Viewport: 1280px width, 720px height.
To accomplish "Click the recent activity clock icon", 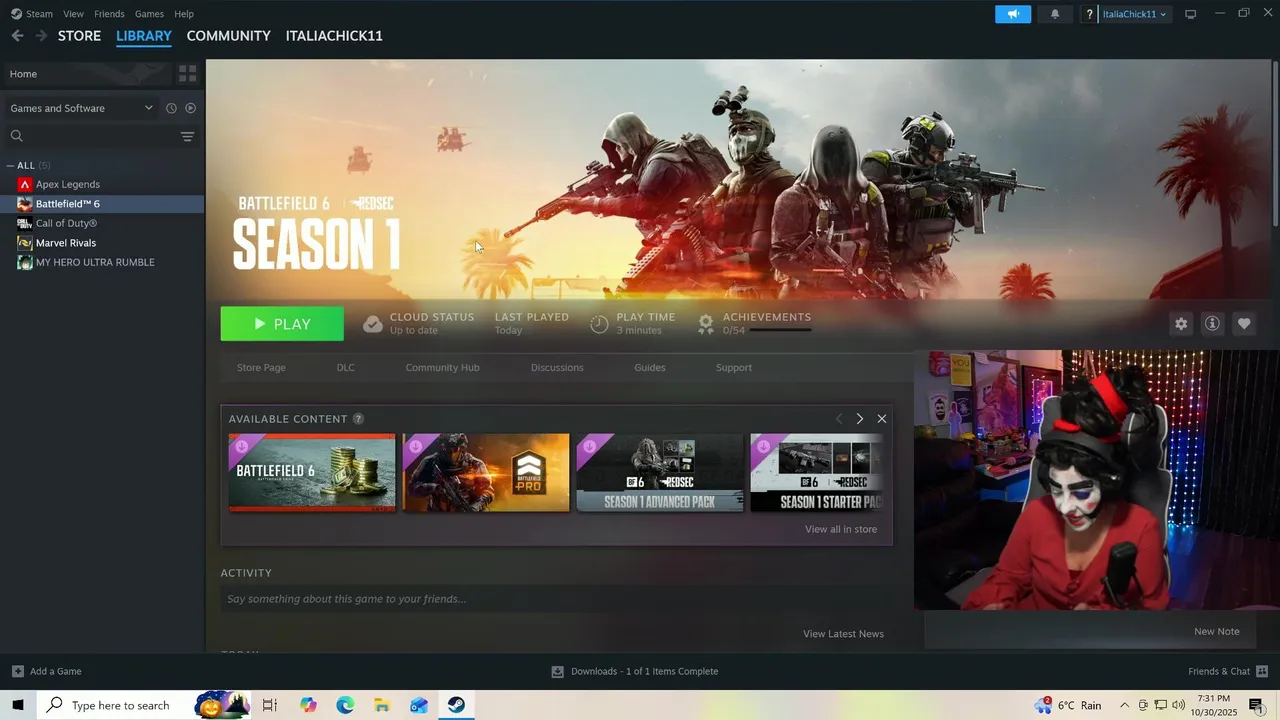I will (171, 108).
